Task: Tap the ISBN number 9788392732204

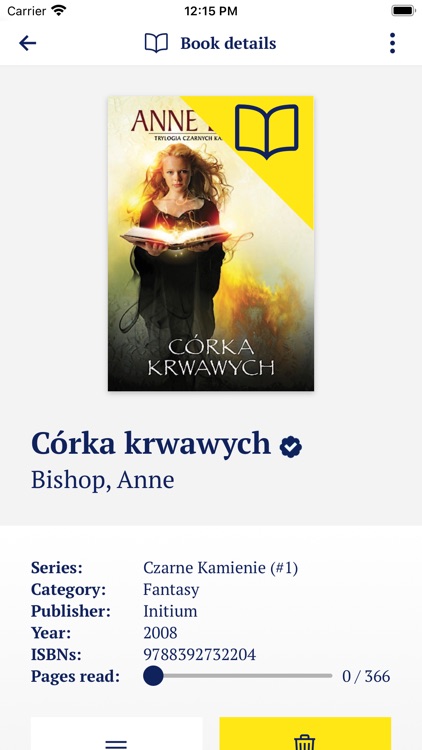Action: 200,654
